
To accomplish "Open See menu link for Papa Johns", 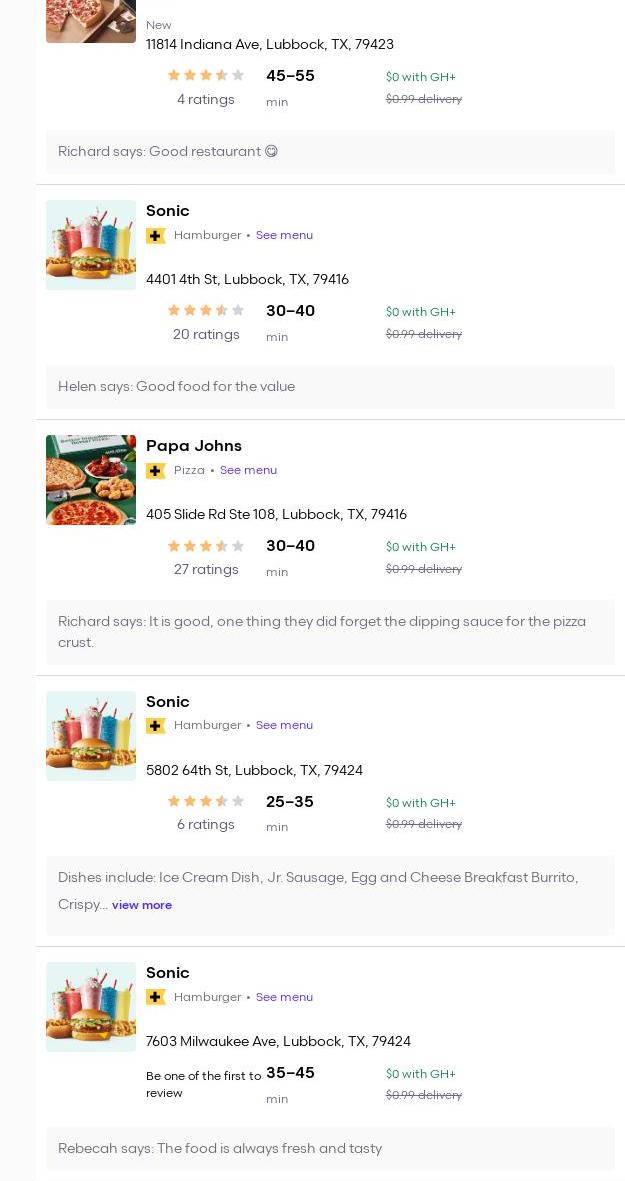I will 248,471.
